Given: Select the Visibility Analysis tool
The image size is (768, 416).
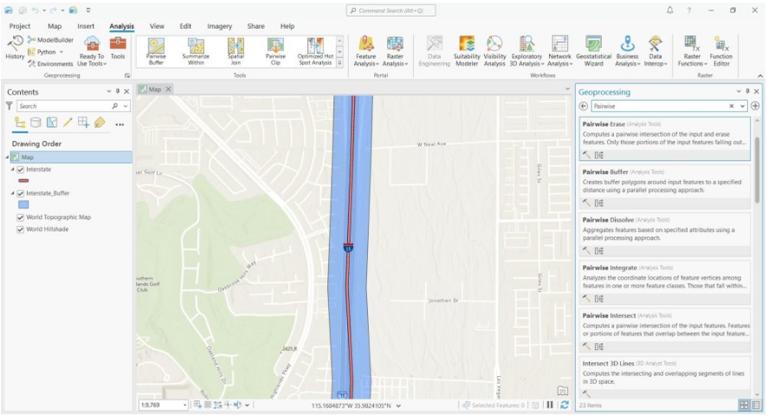Looking at the screenshot, I should pos(494,51).
